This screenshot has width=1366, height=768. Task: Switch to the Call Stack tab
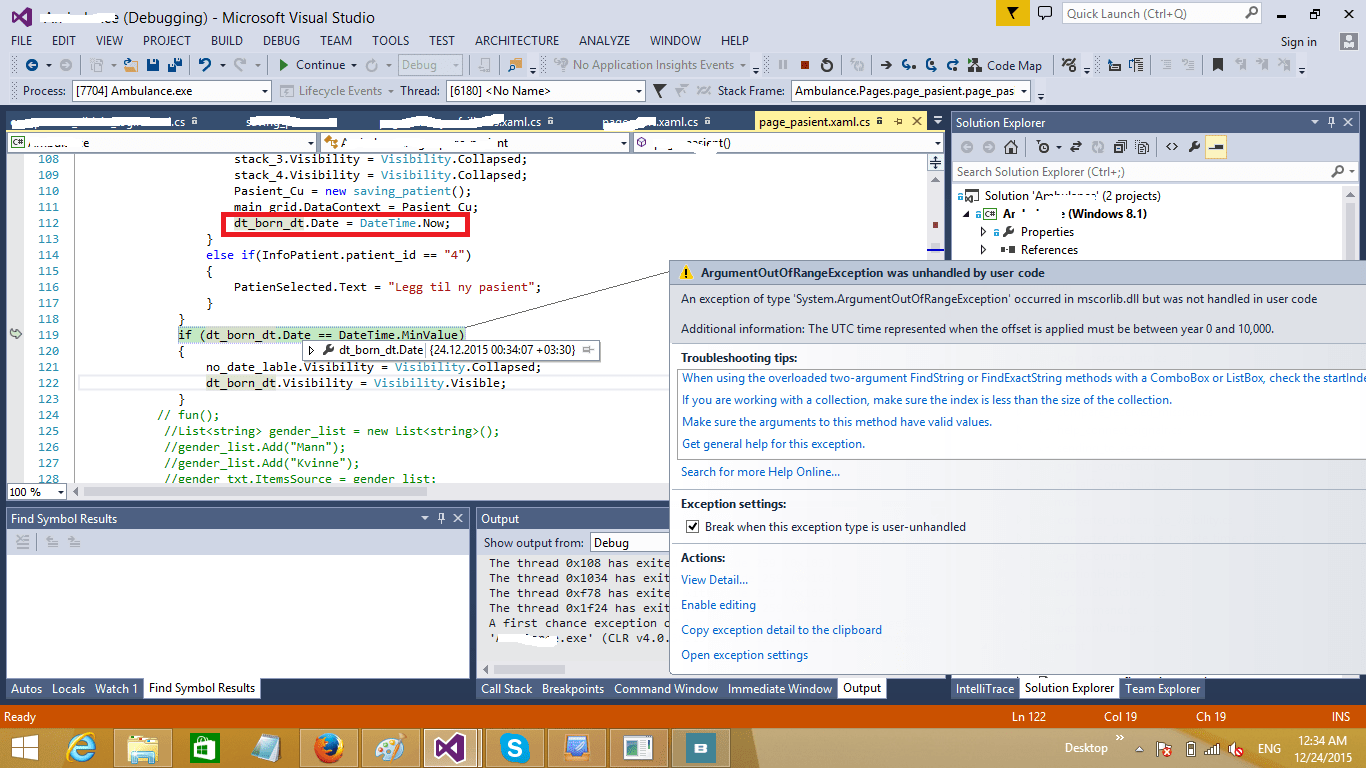point(507,688)
